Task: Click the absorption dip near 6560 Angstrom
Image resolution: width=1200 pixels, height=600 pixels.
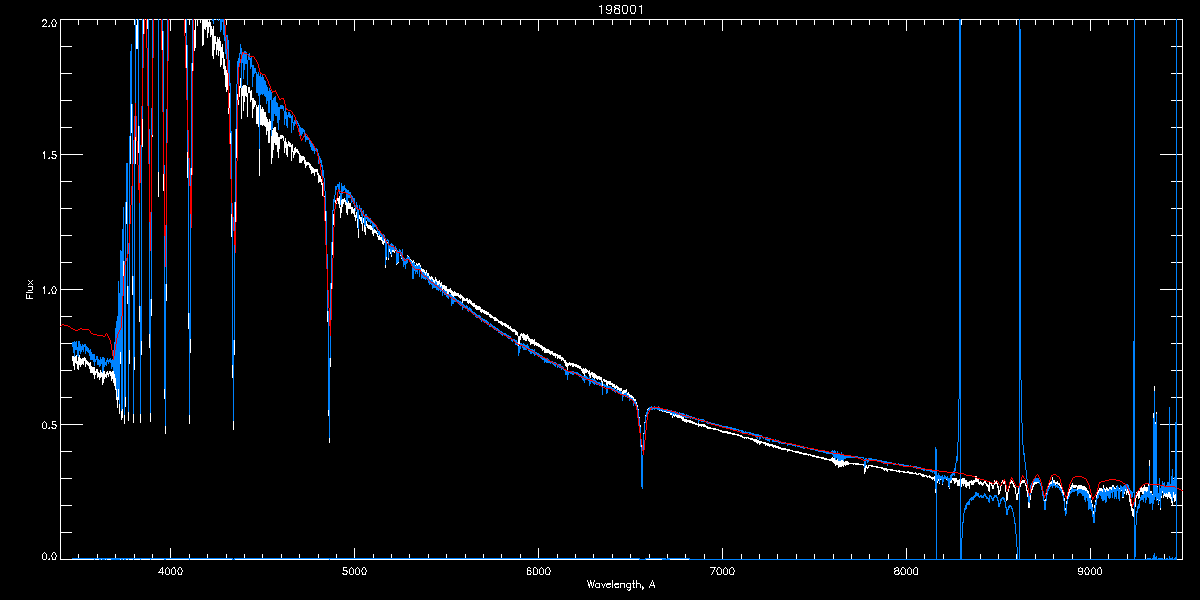Action: coord(642,445)
